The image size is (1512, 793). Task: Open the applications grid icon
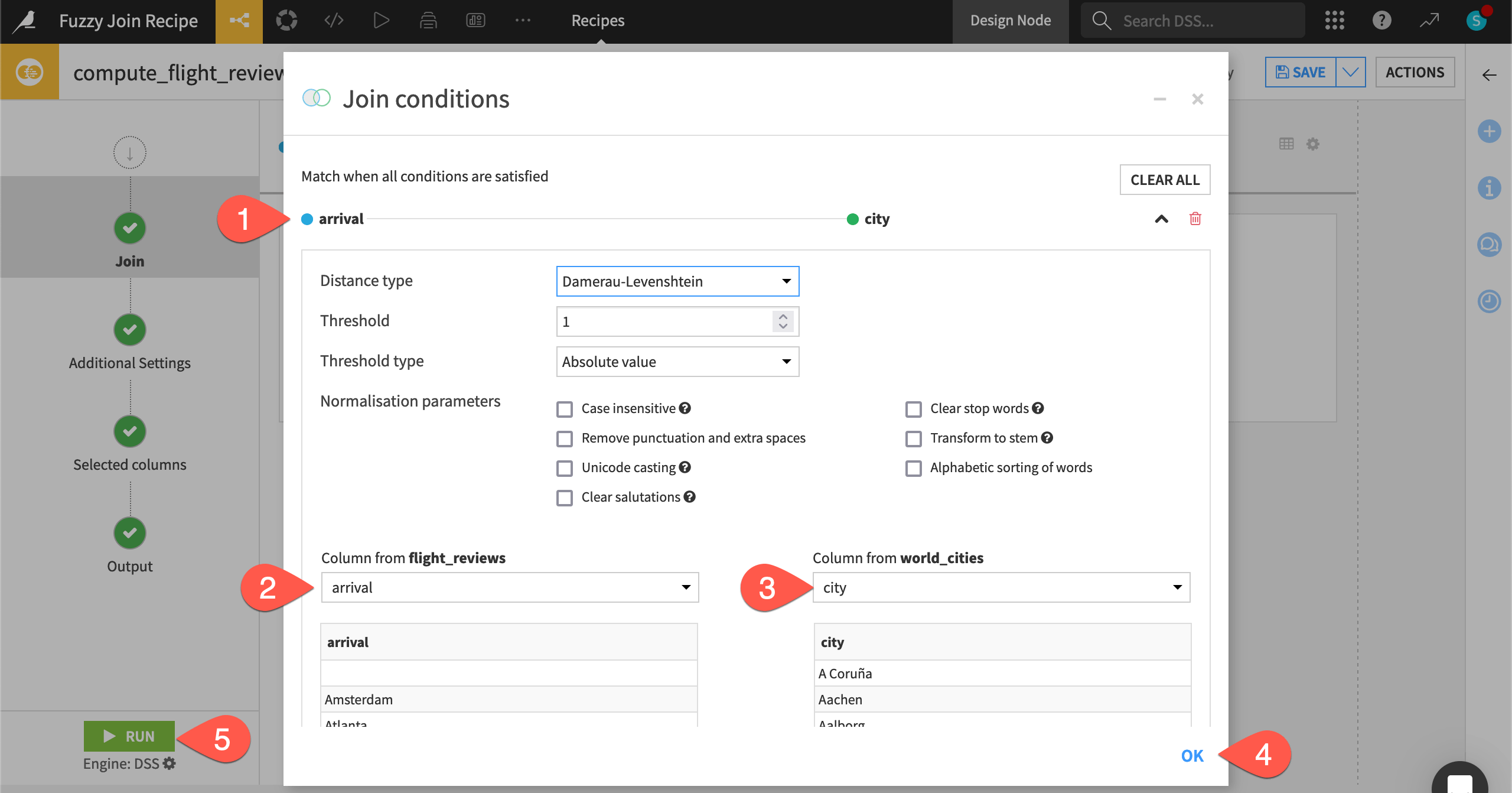1334,21
